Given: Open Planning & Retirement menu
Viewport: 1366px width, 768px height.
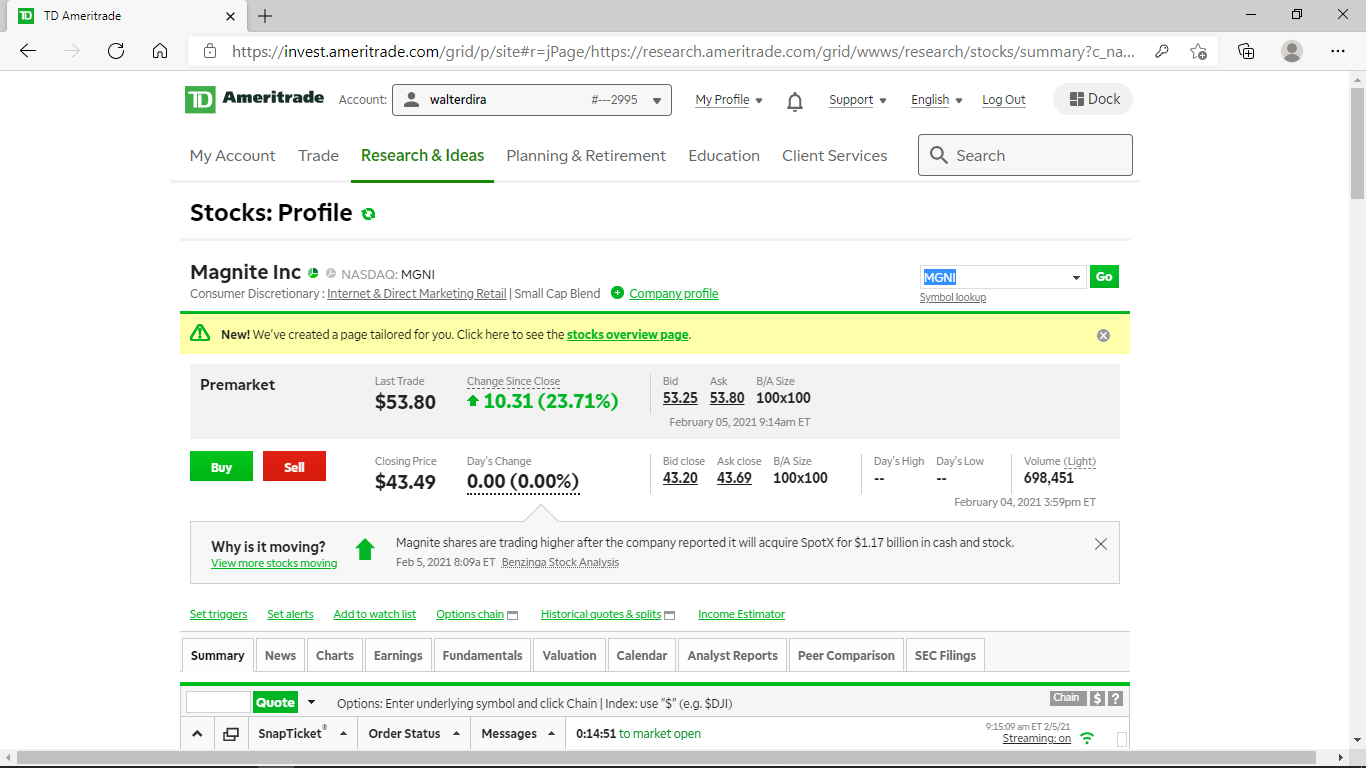Looking at the screenshot, I should [x=586, y=156].
